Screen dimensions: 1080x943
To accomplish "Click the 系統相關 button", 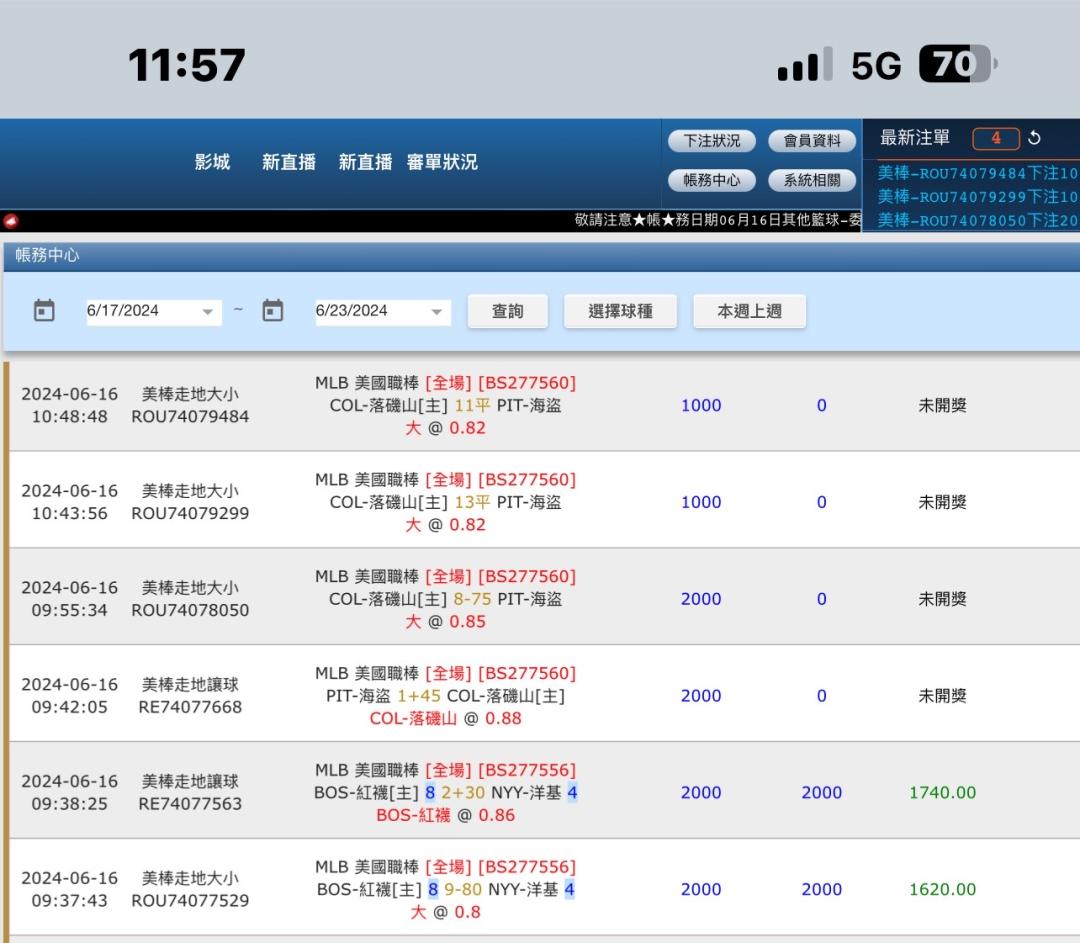I will 812,180.
